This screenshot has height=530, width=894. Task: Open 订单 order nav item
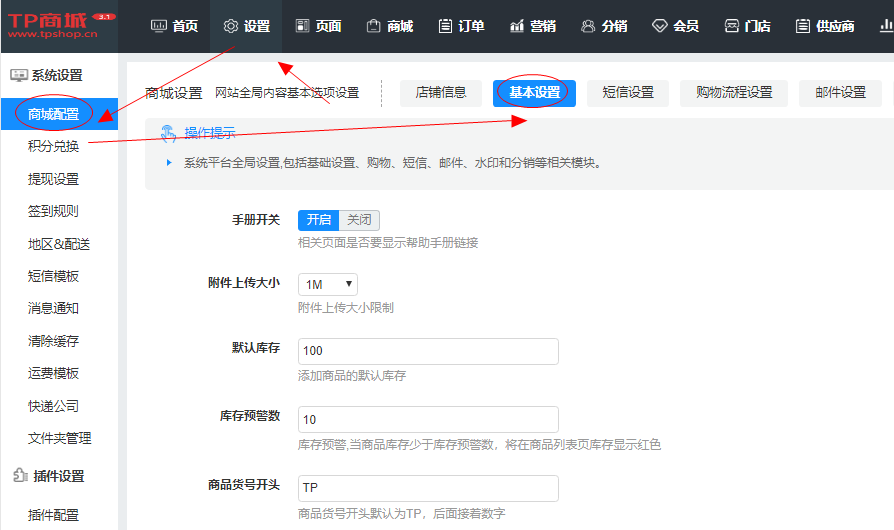tap(460, 27)
